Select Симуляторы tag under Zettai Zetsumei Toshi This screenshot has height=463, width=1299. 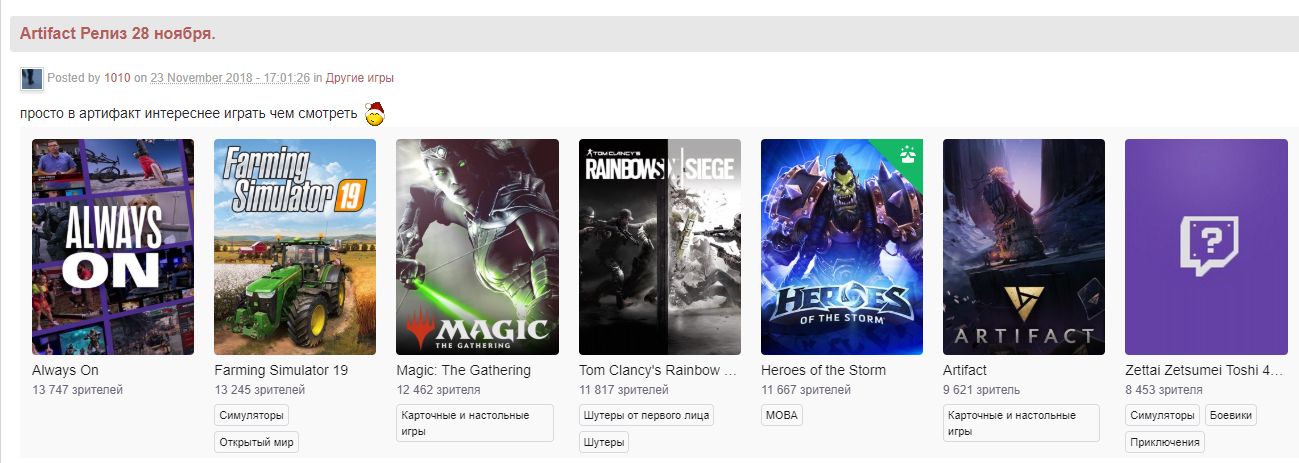1162,415
